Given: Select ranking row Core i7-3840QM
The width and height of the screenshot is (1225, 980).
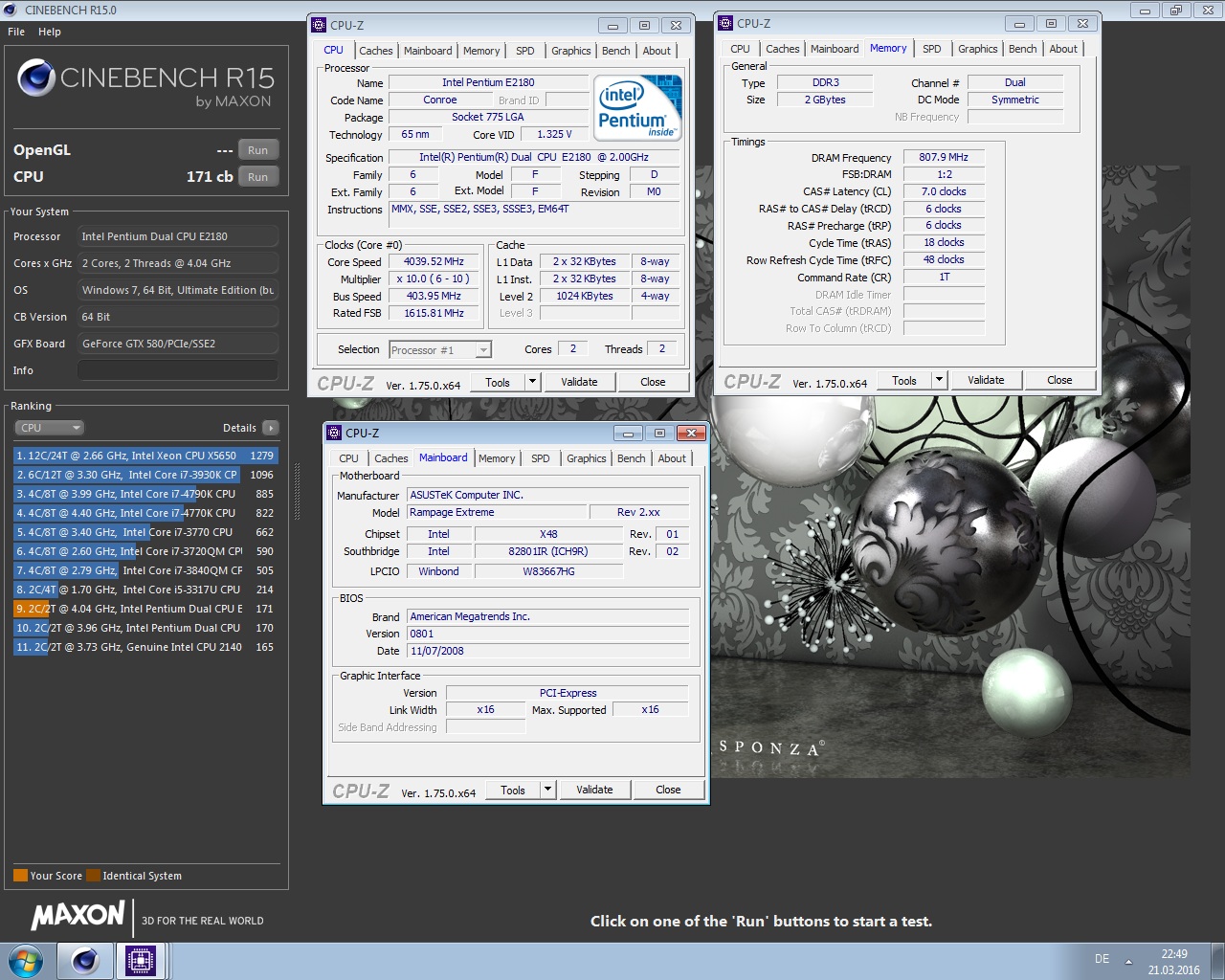Looking at the screenshot, I should tap(145, 570).
